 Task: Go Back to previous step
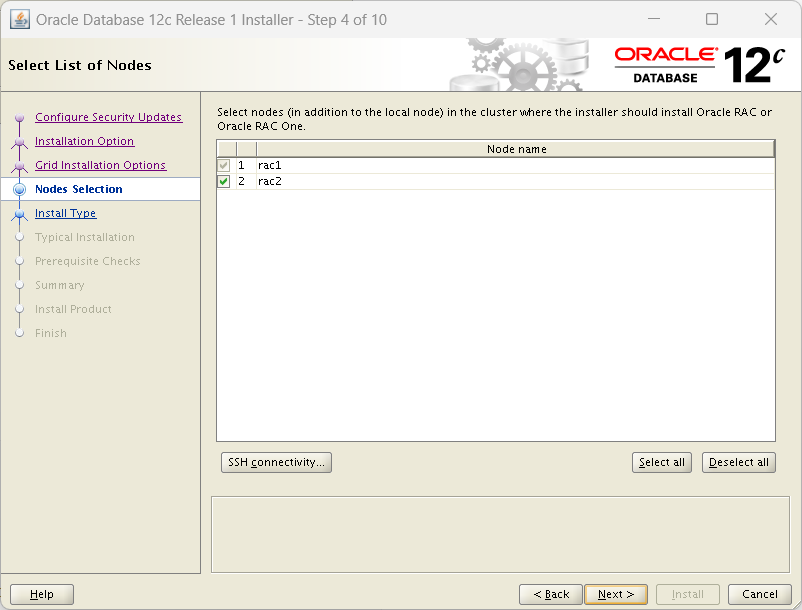(551, 594)
